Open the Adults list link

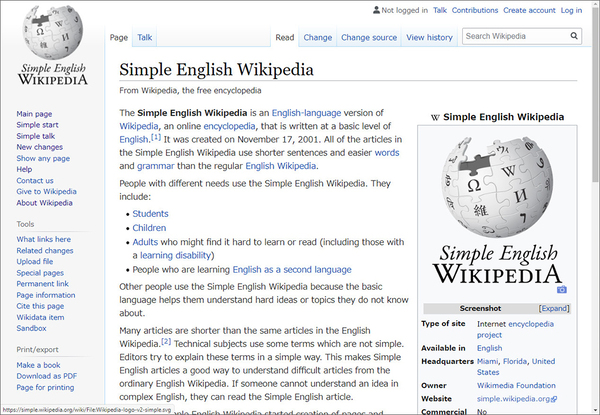(145, 242)
